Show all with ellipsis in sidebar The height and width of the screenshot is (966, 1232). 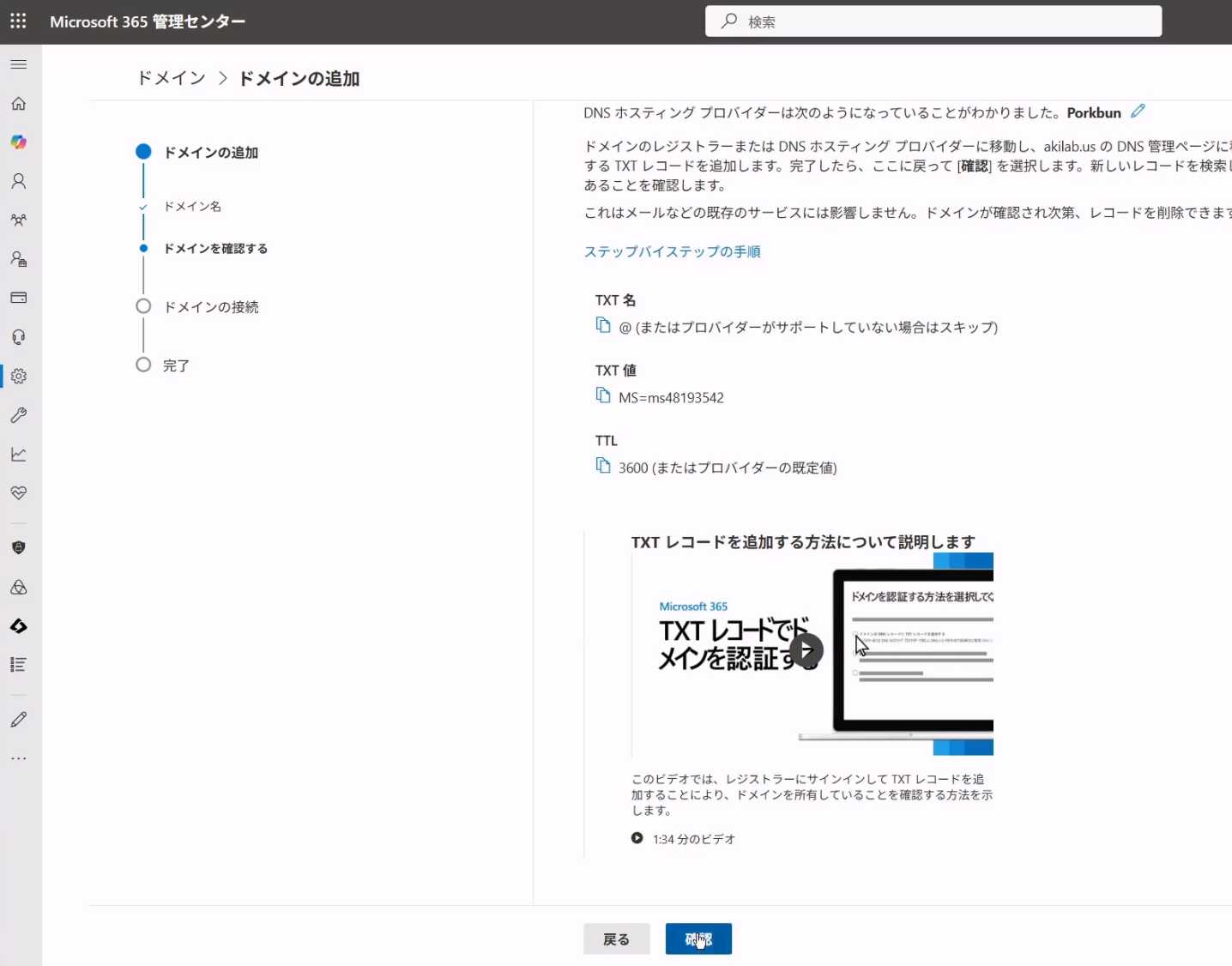[19, 758]
